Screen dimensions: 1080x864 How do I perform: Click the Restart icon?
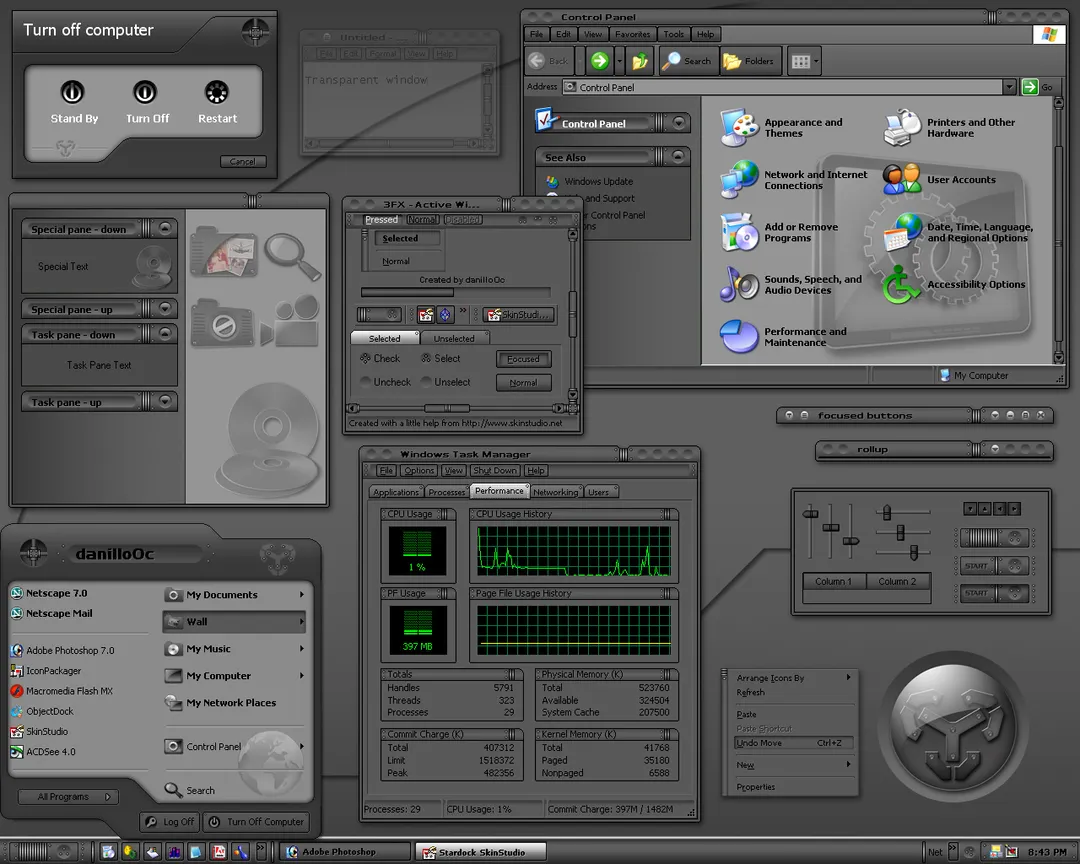[x=216, y=92]
